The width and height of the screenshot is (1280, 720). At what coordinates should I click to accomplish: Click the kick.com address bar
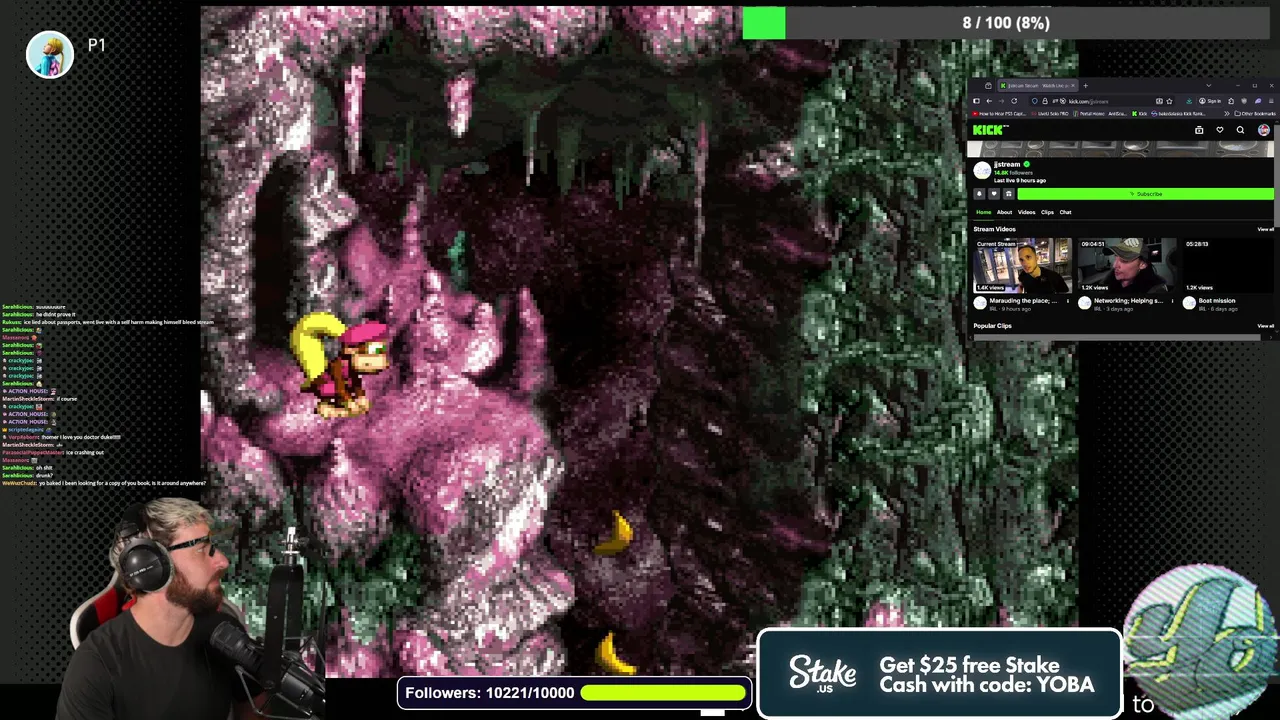click(1102, 101)
